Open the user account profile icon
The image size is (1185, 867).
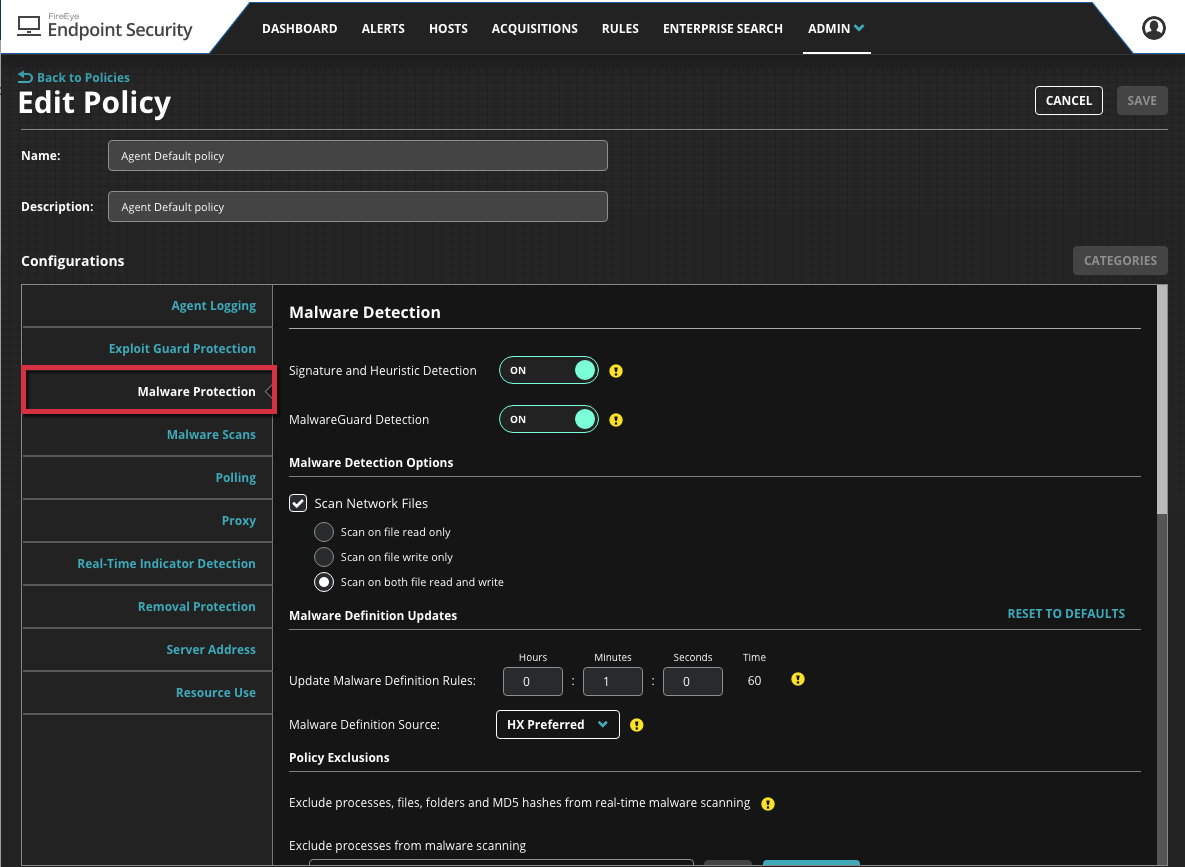[1153, 28]
